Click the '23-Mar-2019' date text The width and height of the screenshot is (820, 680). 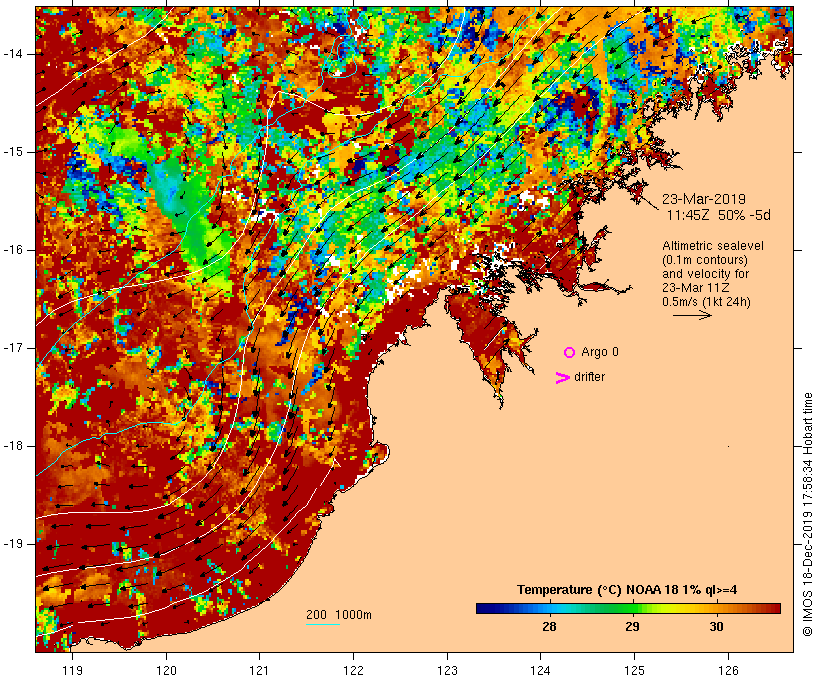pos(704,199)
